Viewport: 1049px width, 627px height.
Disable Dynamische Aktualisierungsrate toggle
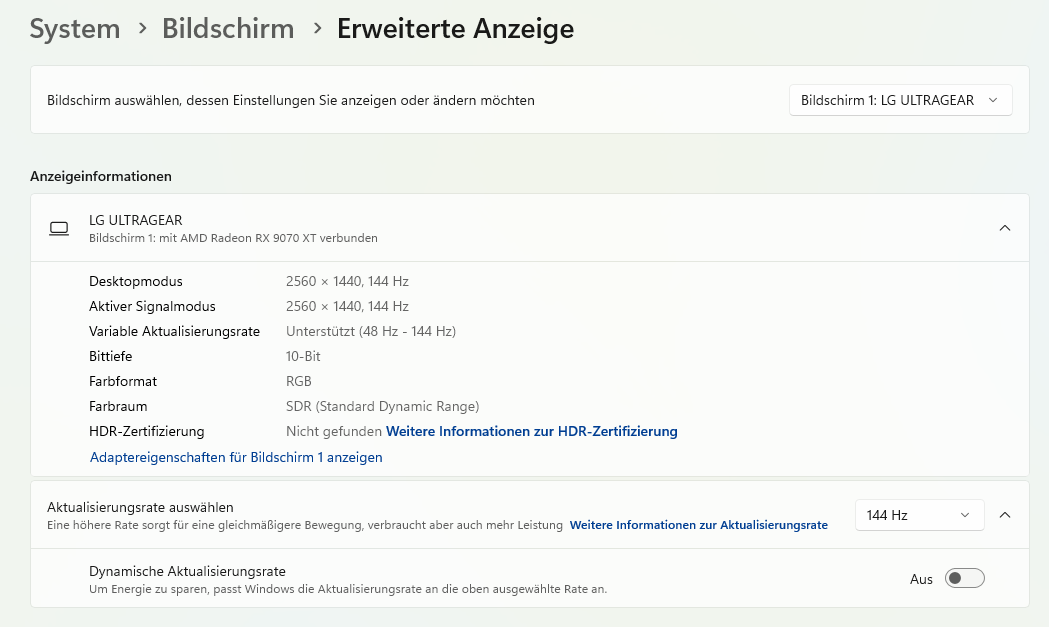click(964, 578)
